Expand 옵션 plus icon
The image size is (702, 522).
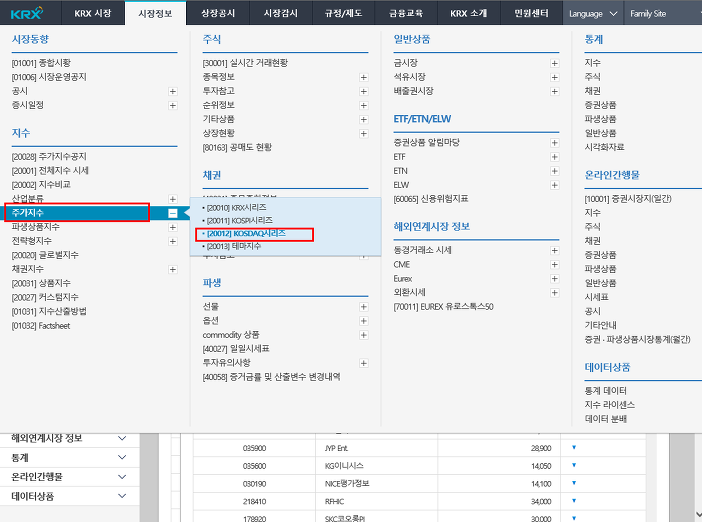point(364,321)
